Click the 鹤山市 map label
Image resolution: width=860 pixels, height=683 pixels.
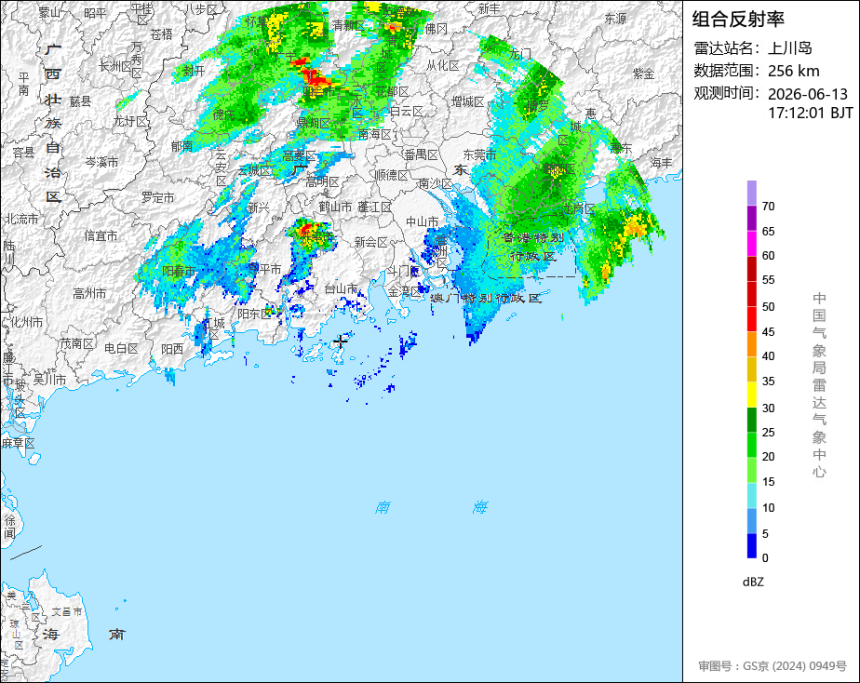click(x=335, y=207)
